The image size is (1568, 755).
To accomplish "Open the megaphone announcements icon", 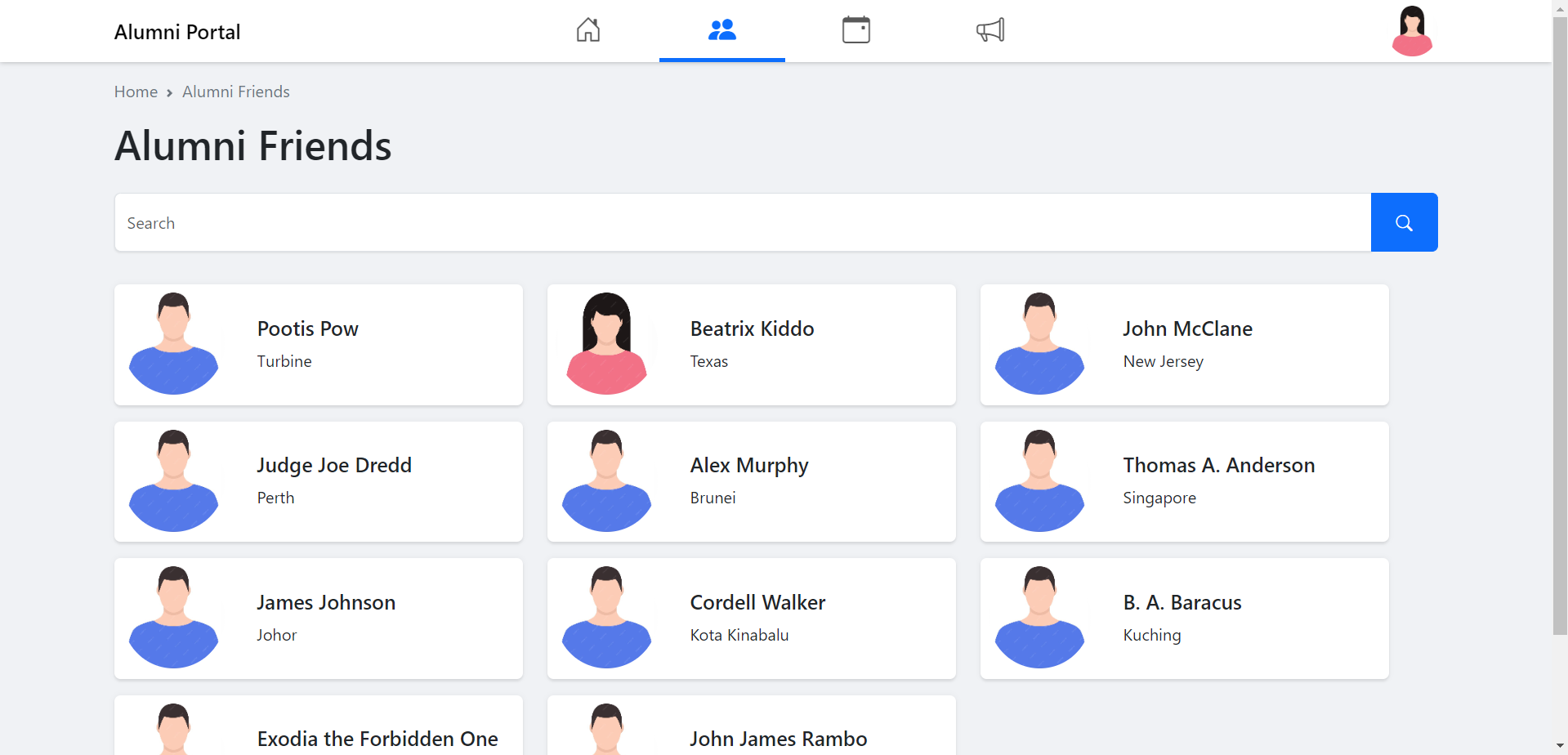I will [x=990, y=30].
